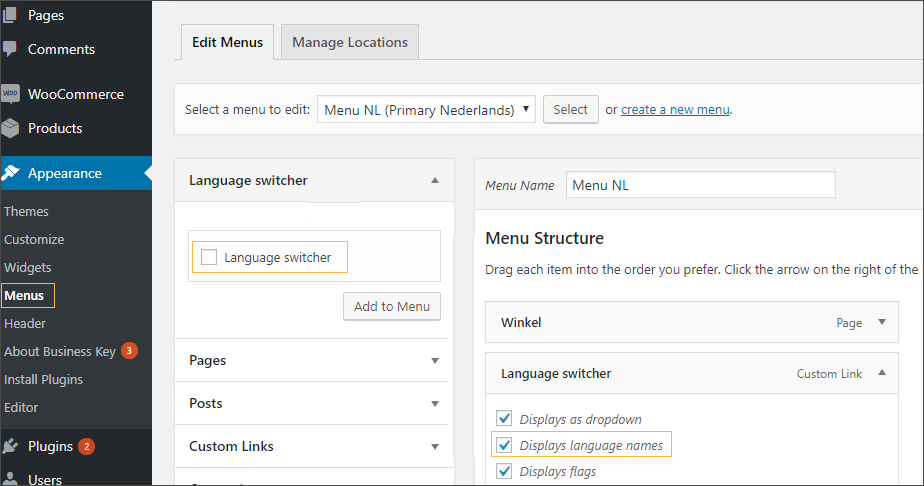This screenshot has height=486, width=924.
Task: Open Widgets under Appearance menu
Action: 28,267
